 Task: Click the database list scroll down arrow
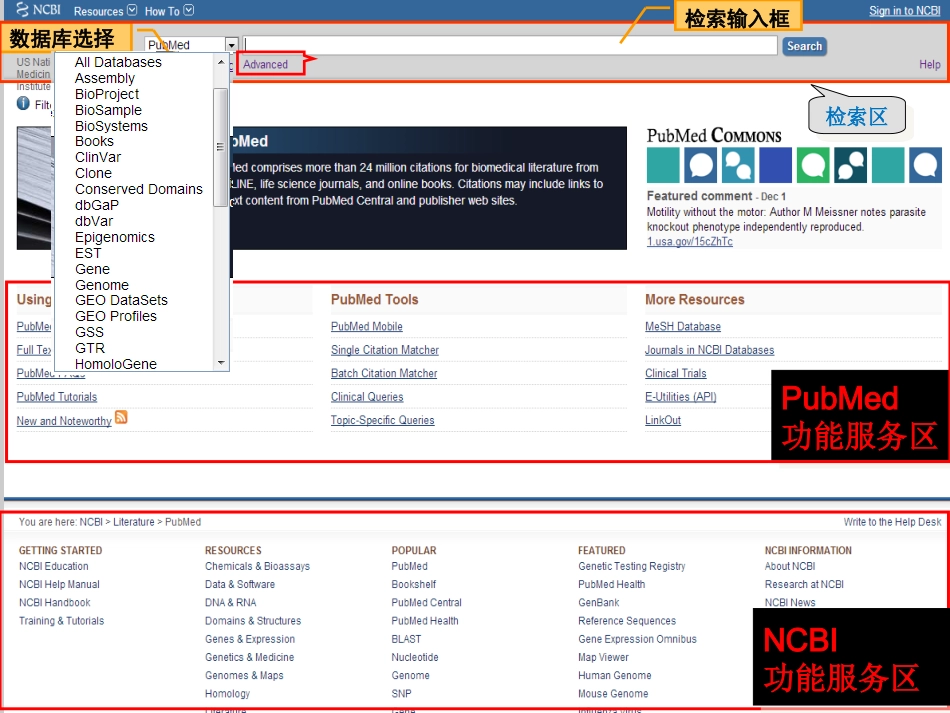[x=221, y=363]
